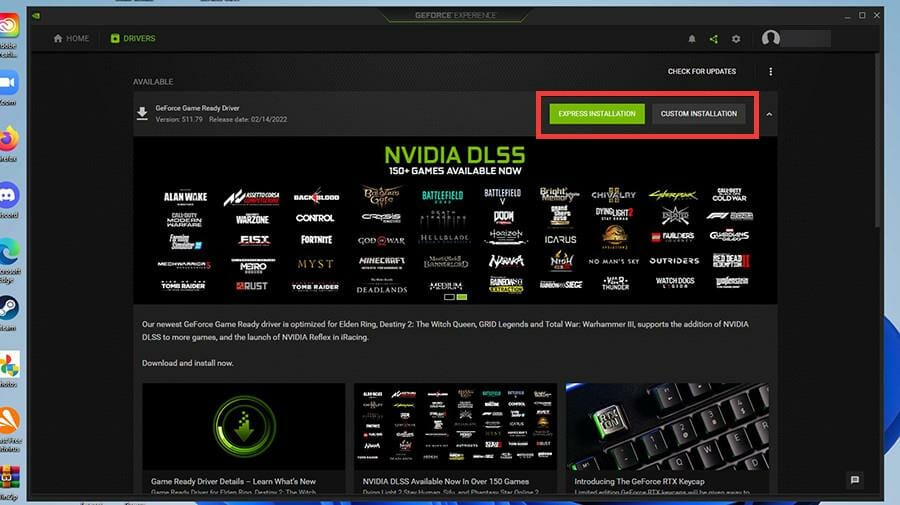The width and height of the screenshot is (900, 505).
Task: Click 'Introducing The GeForce RTX Keycap' title
Action: 639,481
